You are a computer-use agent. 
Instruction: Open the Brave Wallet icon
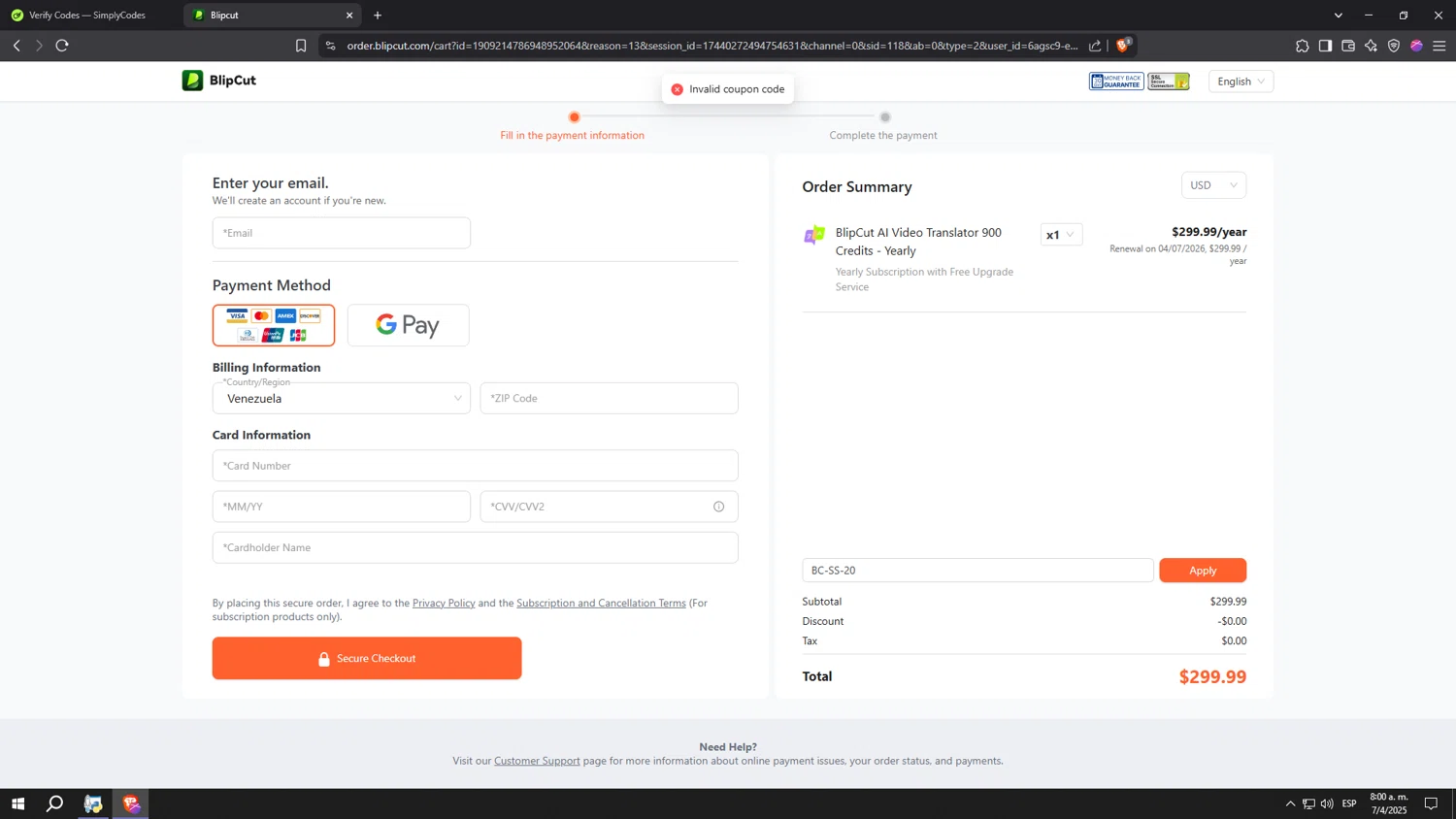click(x=1348, y=46)
